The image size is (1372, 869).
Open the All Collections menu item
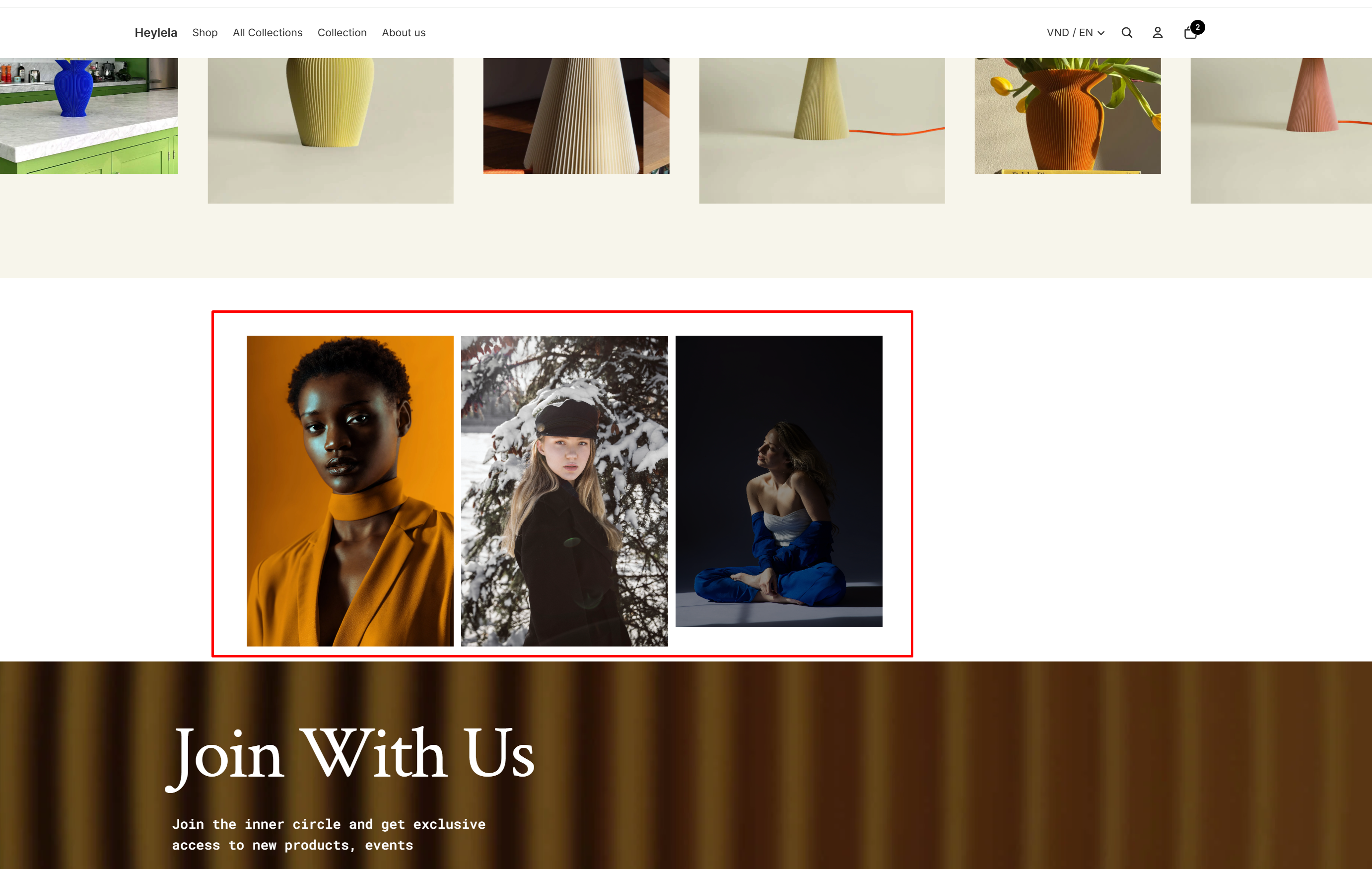coord(267,32)
